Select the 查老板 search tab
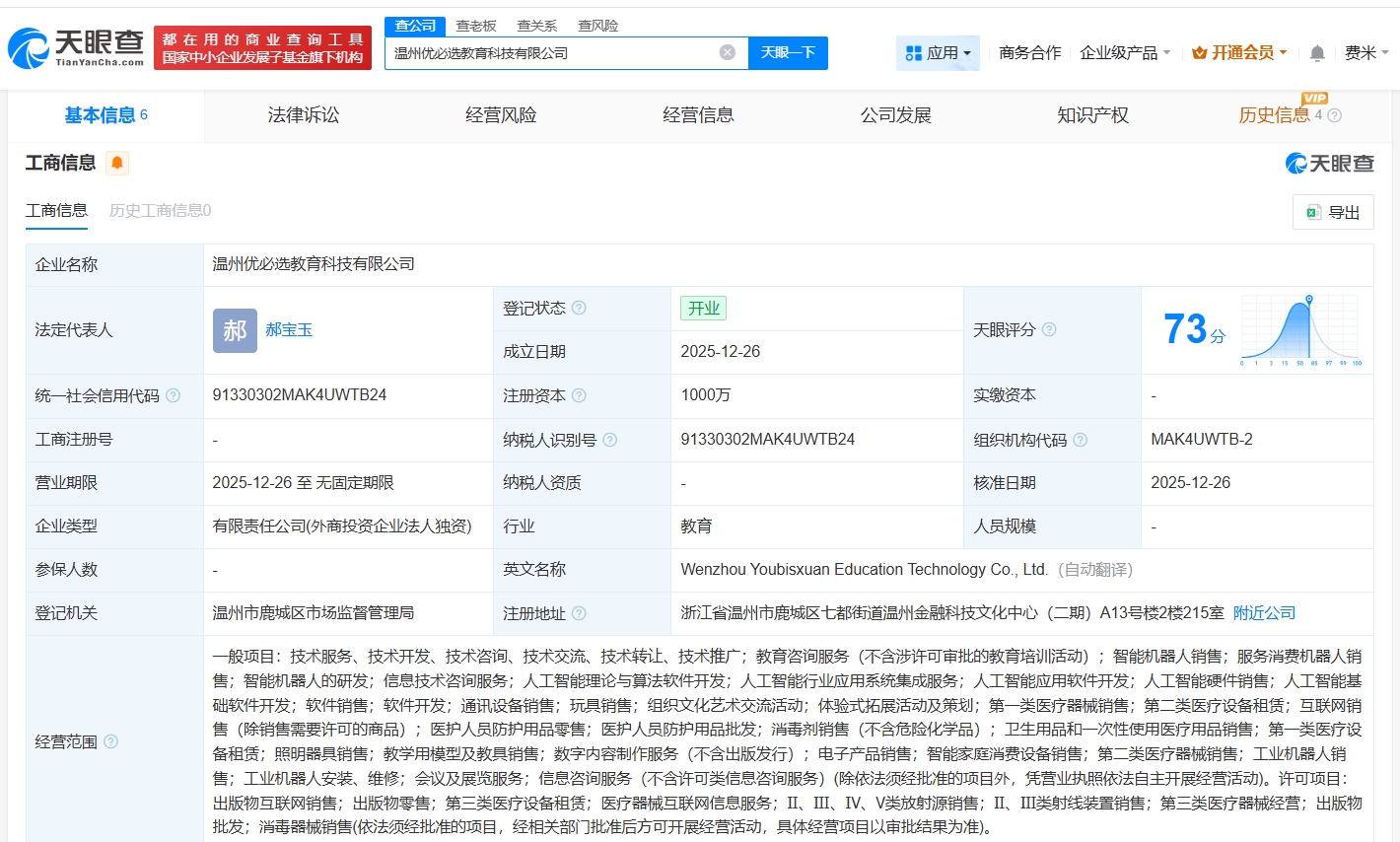Screen dimensions: 1400x842 coord(476,26)
